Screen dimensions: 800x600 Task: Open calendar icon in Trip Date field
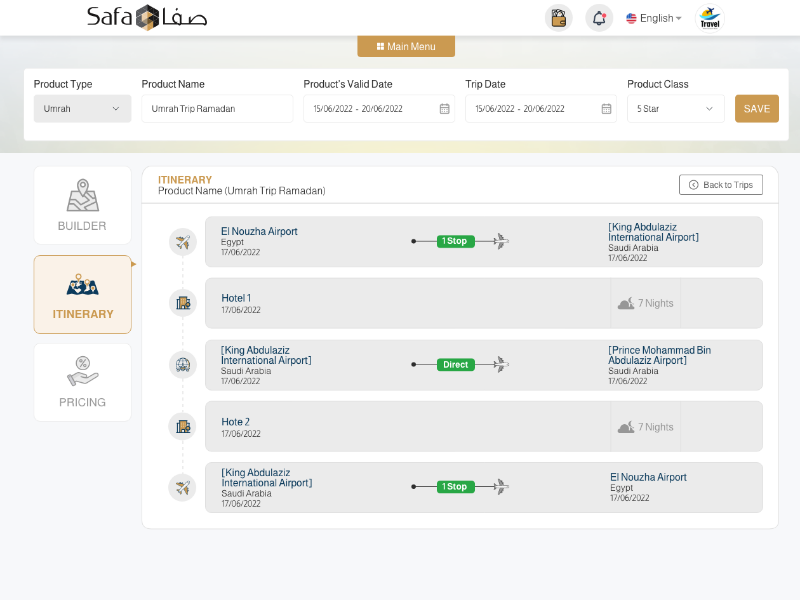coord(606,109)
